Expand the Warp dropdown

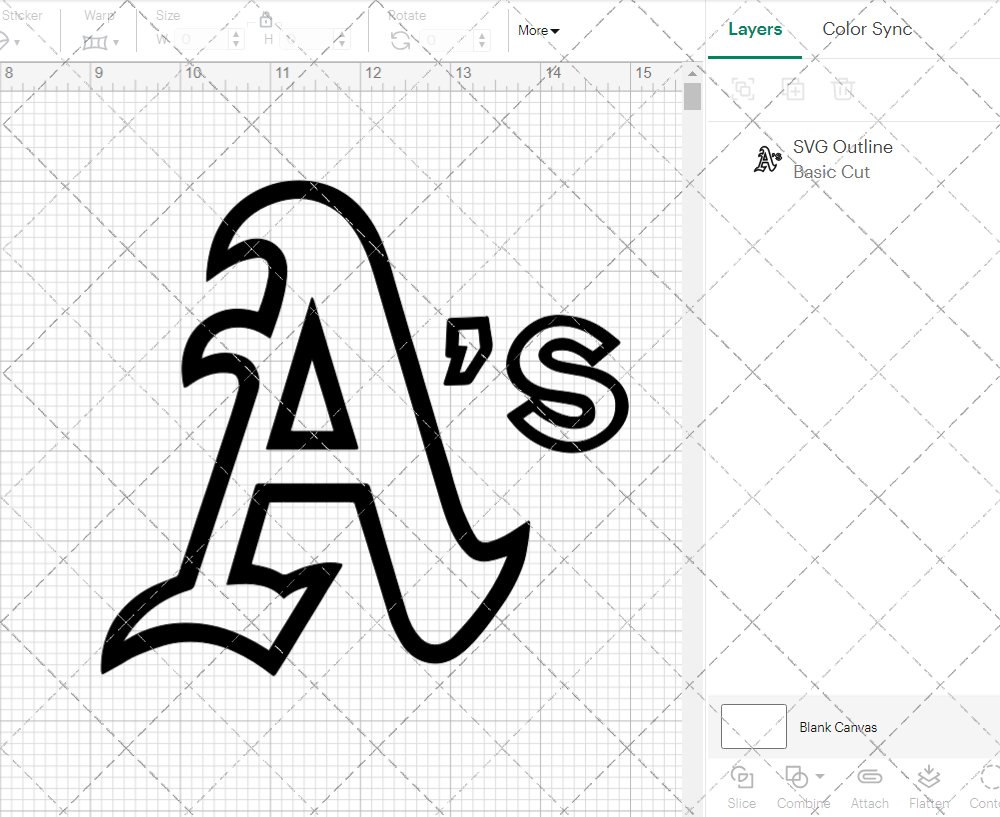pos(101,42)
